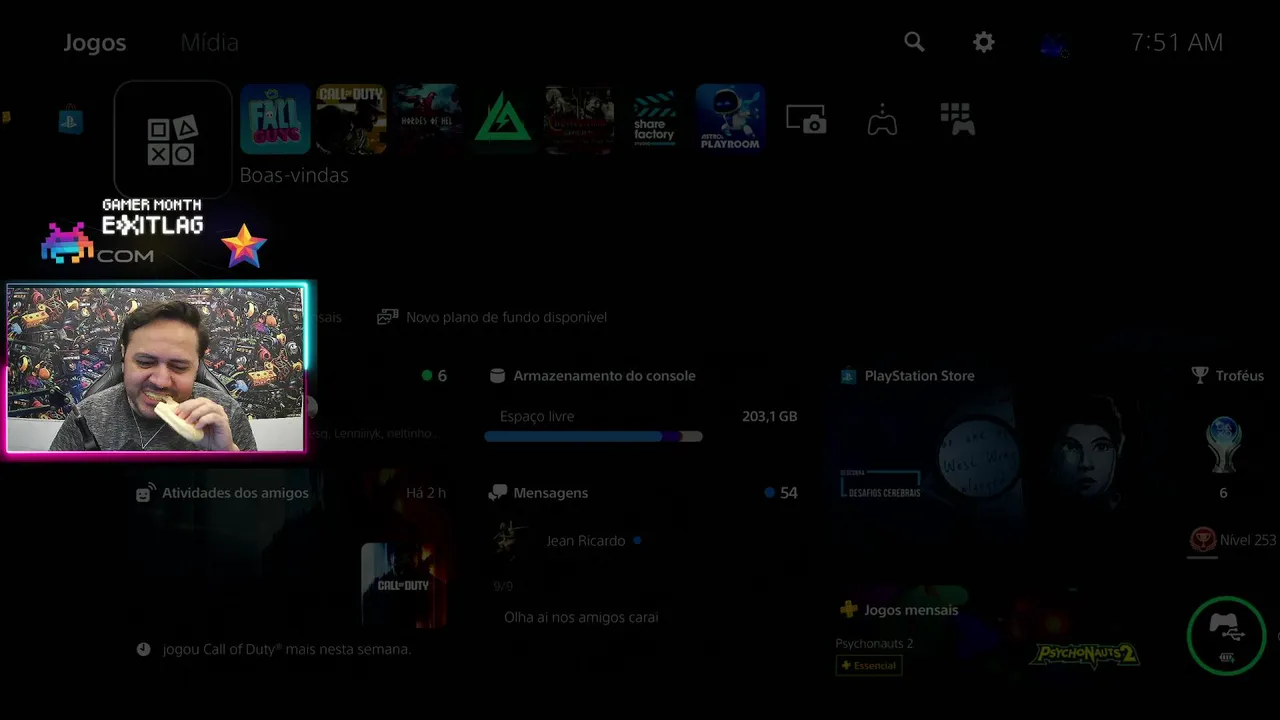
Task: Click the platinum trophy icon
Action: pos(1223,443)
